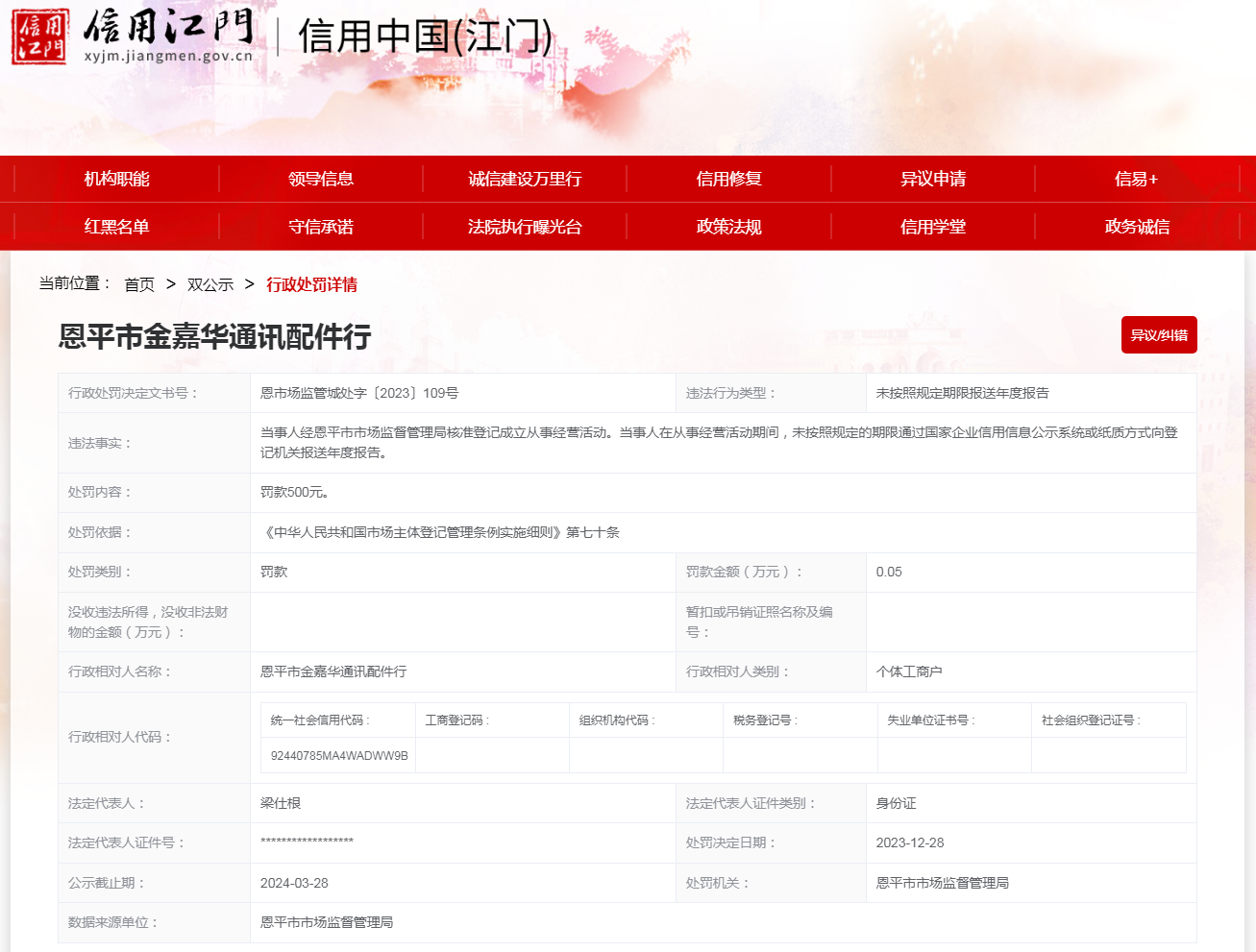Open the 政策法规 menu item
Viewport: 1256px width, 952px height.
click(729, 227)
